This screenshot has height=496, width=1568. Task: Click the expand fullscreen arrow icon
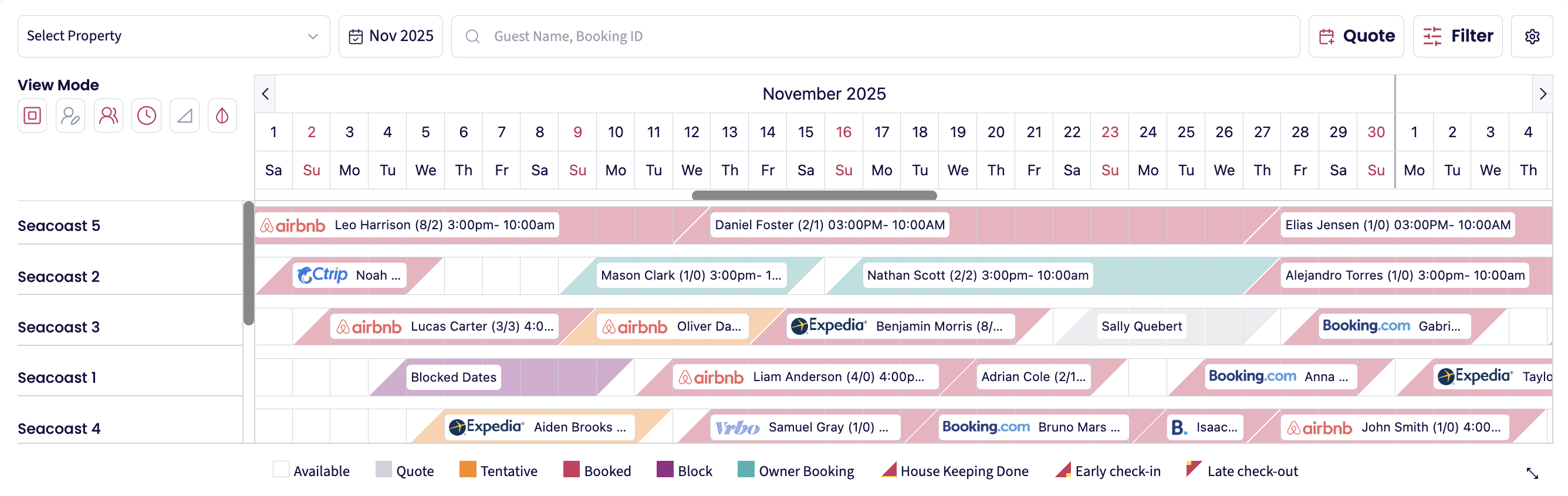point(1532,473)
